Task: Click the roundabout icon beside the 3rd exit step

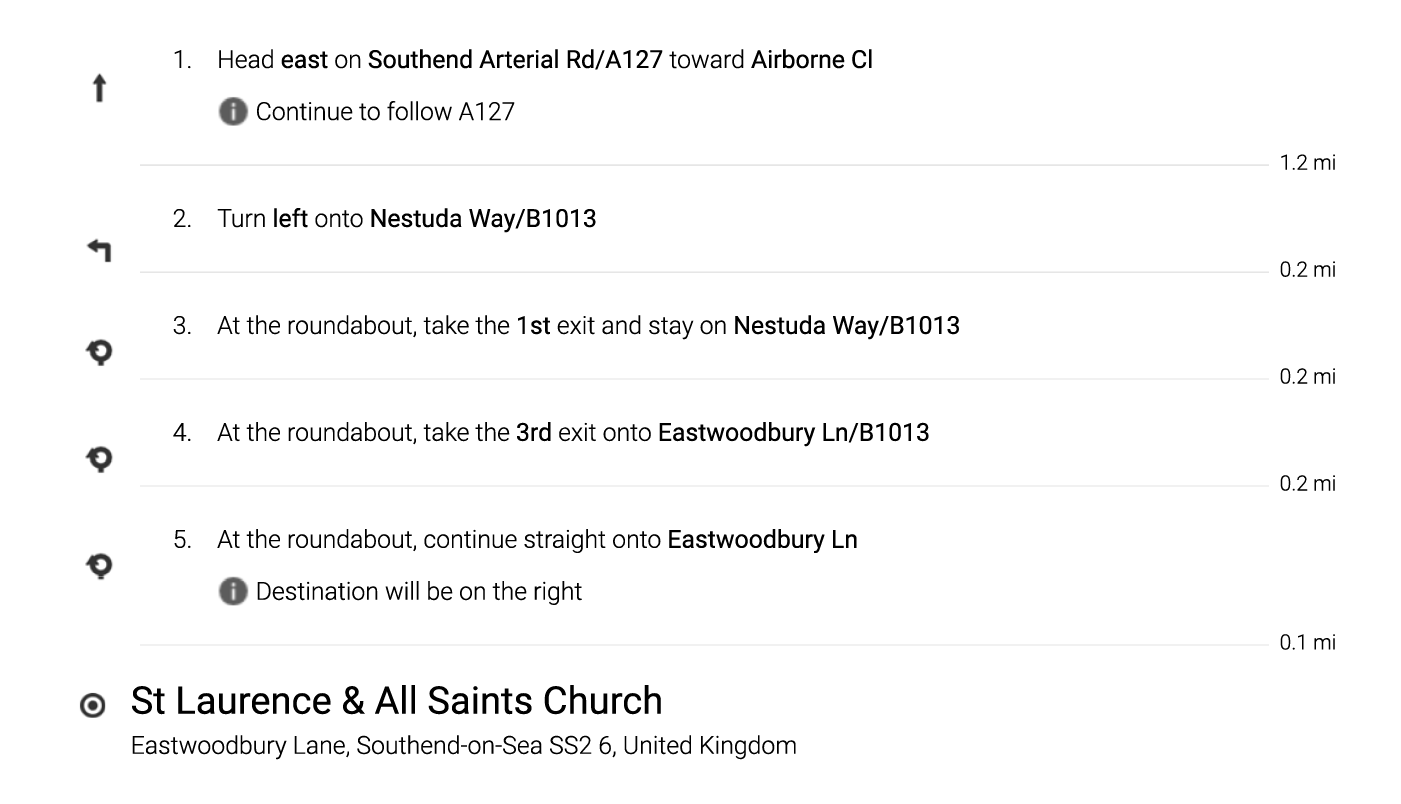Action: [x=99, y=459]
